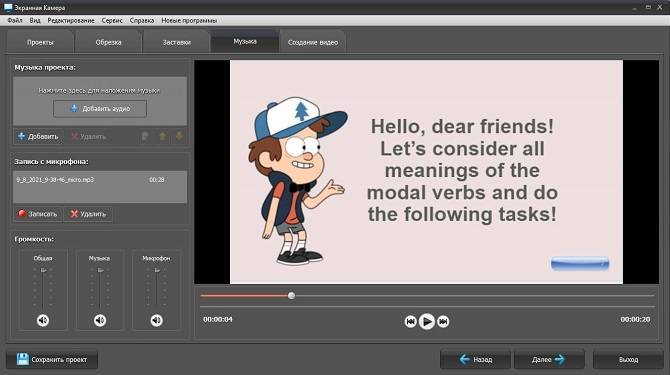Move track down with the down arrow icon
This screenshot has width=670, height=375.
coord(179,136)
